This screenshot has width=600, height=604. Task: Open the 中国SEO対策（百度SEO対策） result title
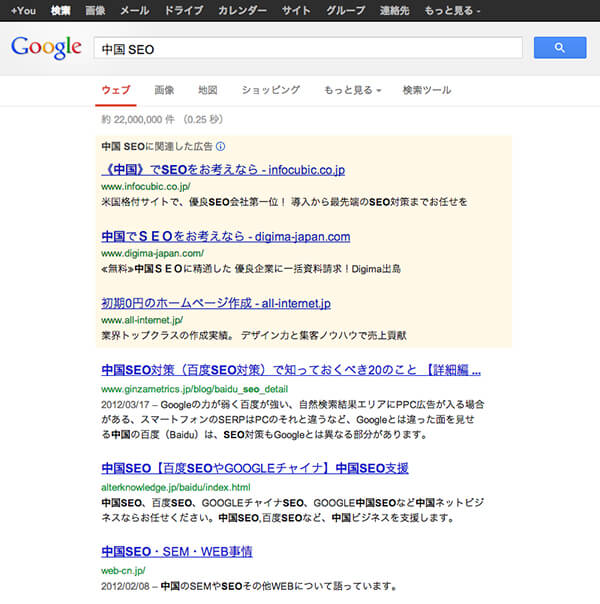(x=292, y=369)
